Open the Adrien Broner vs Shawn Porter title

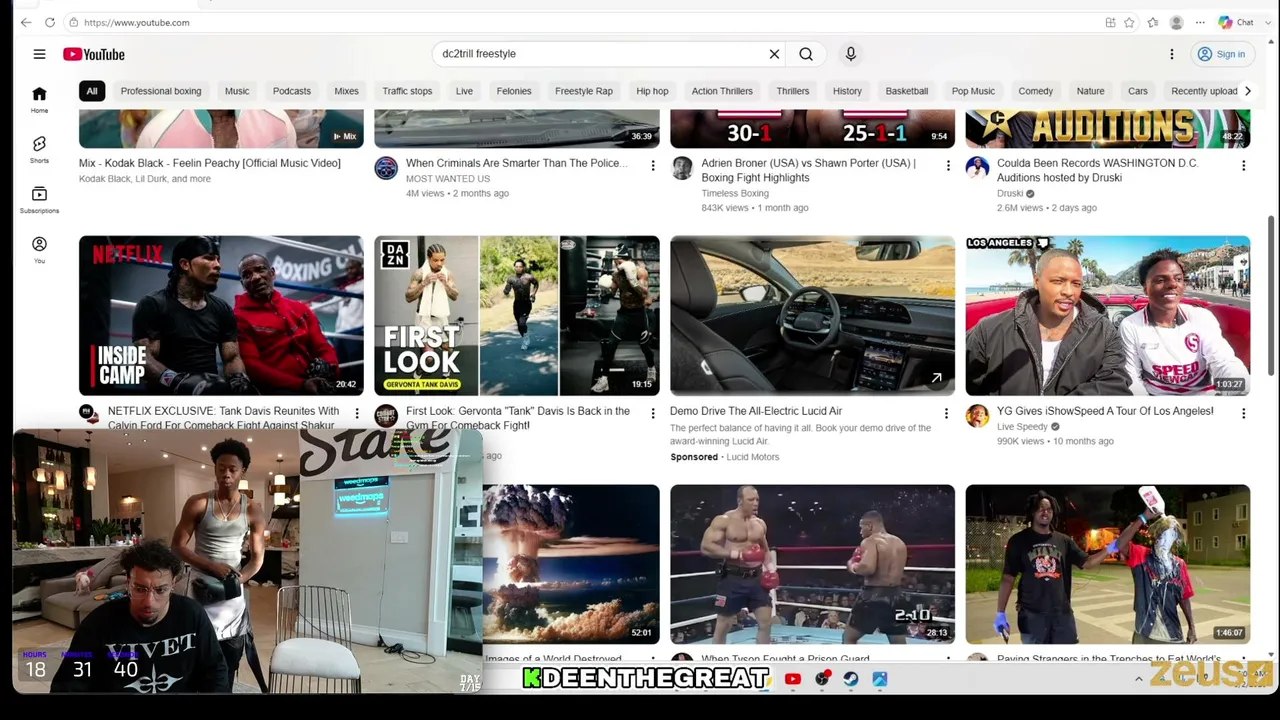[x=808, y=170]
